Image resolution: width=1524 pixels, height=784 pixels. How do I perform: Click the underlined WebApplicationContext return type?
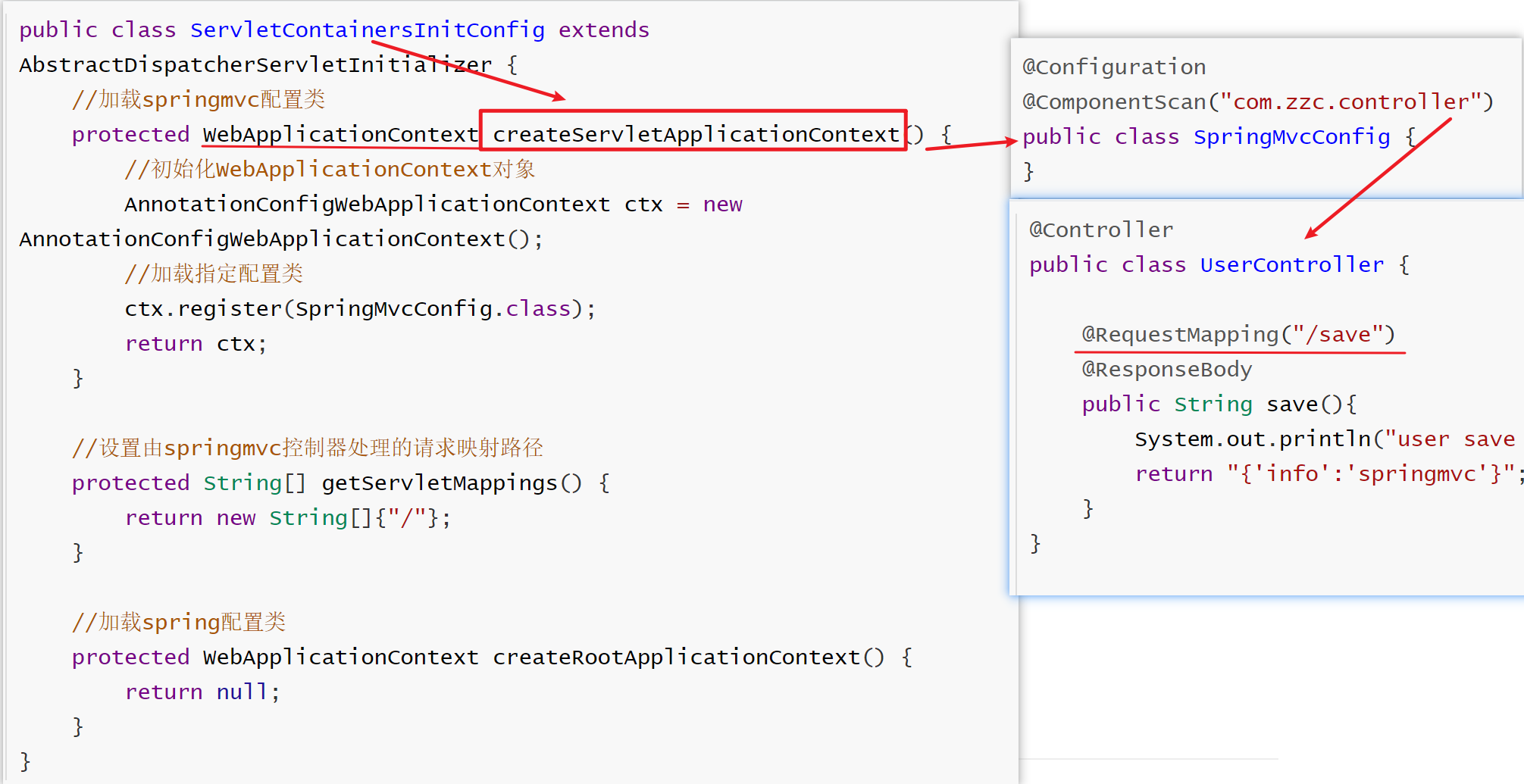pos(341,134)
